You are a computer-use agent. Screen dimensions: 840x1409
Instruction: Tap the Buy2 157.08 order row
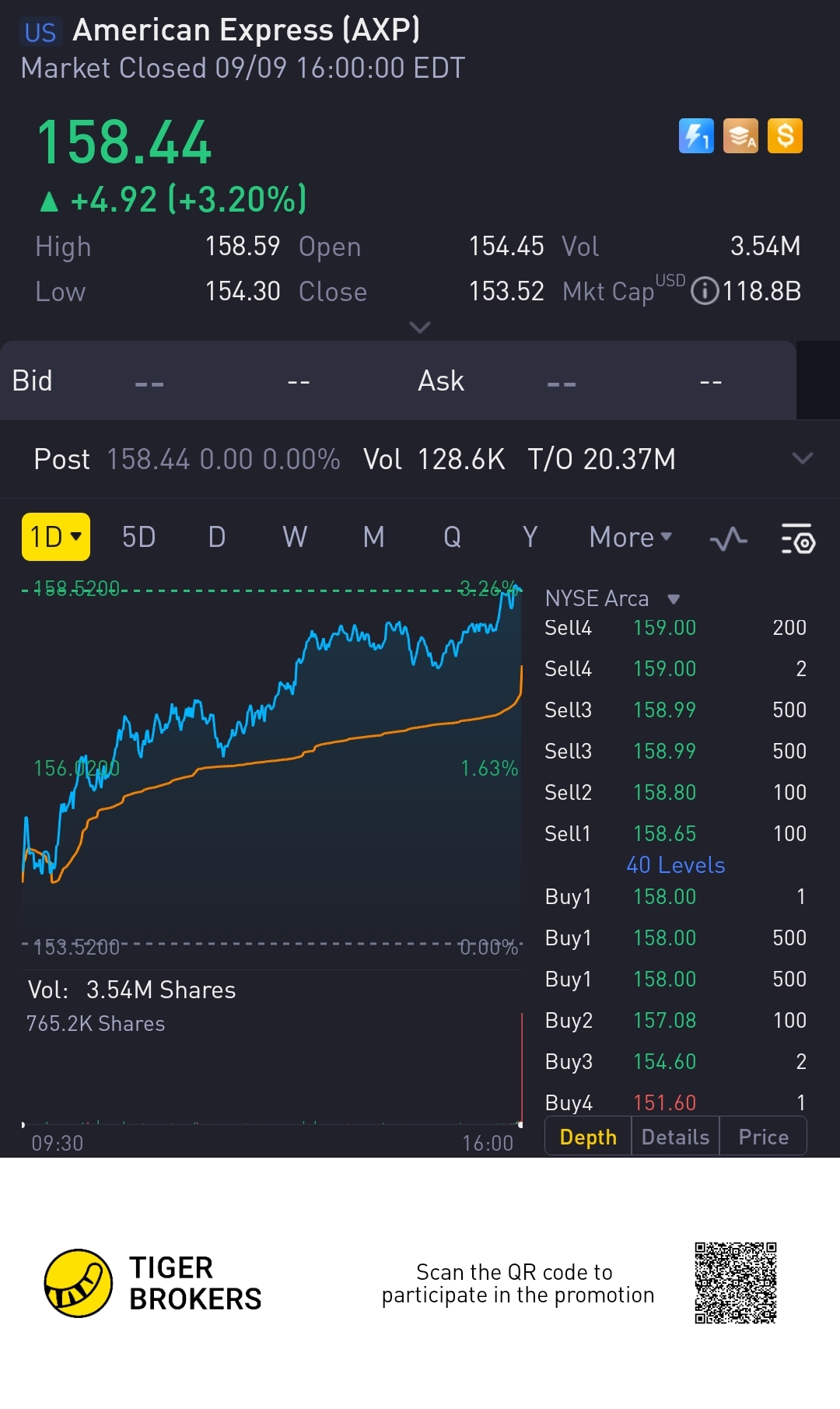tap(675, 1020)
